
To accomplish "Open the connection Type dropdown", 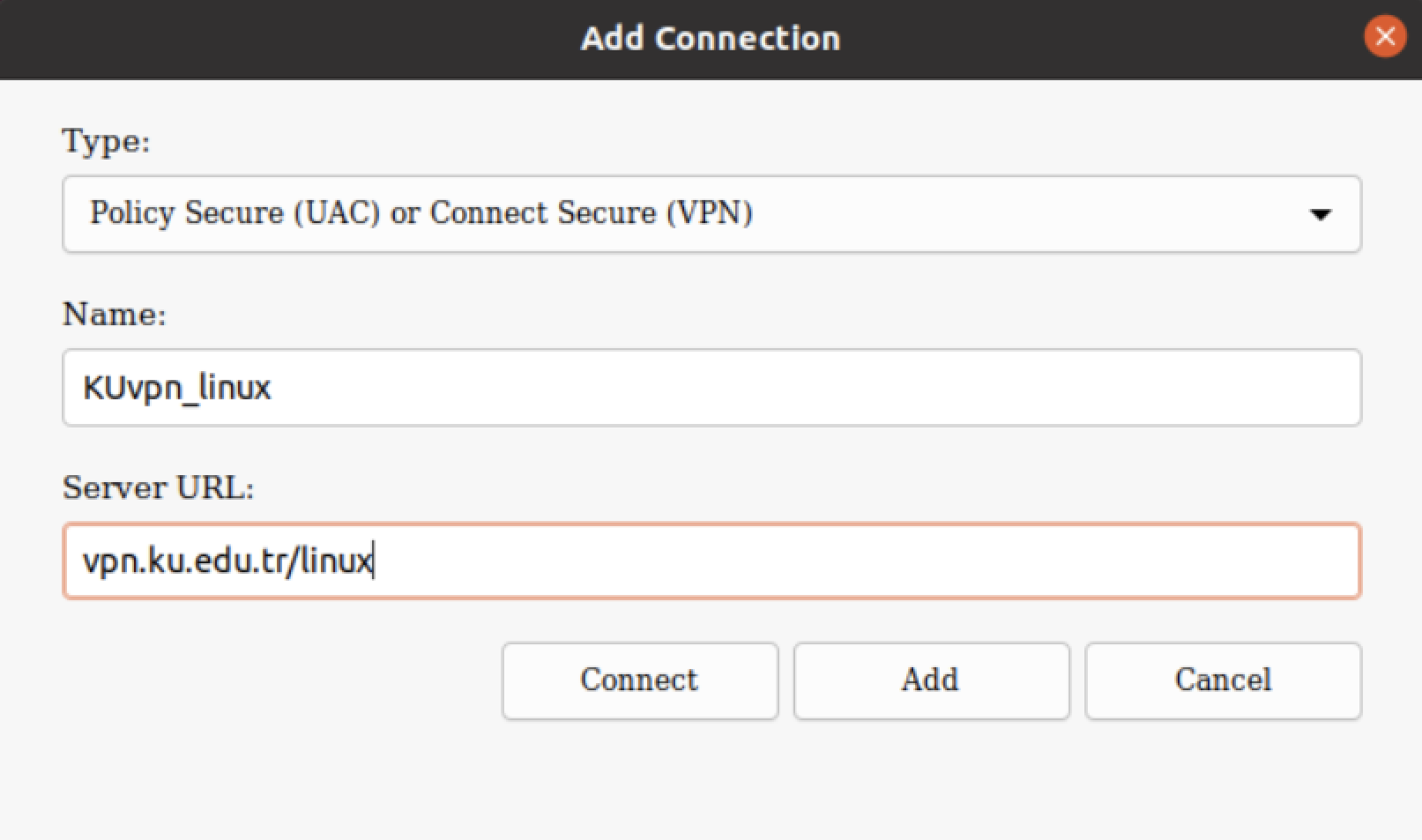I will [711, 213].
